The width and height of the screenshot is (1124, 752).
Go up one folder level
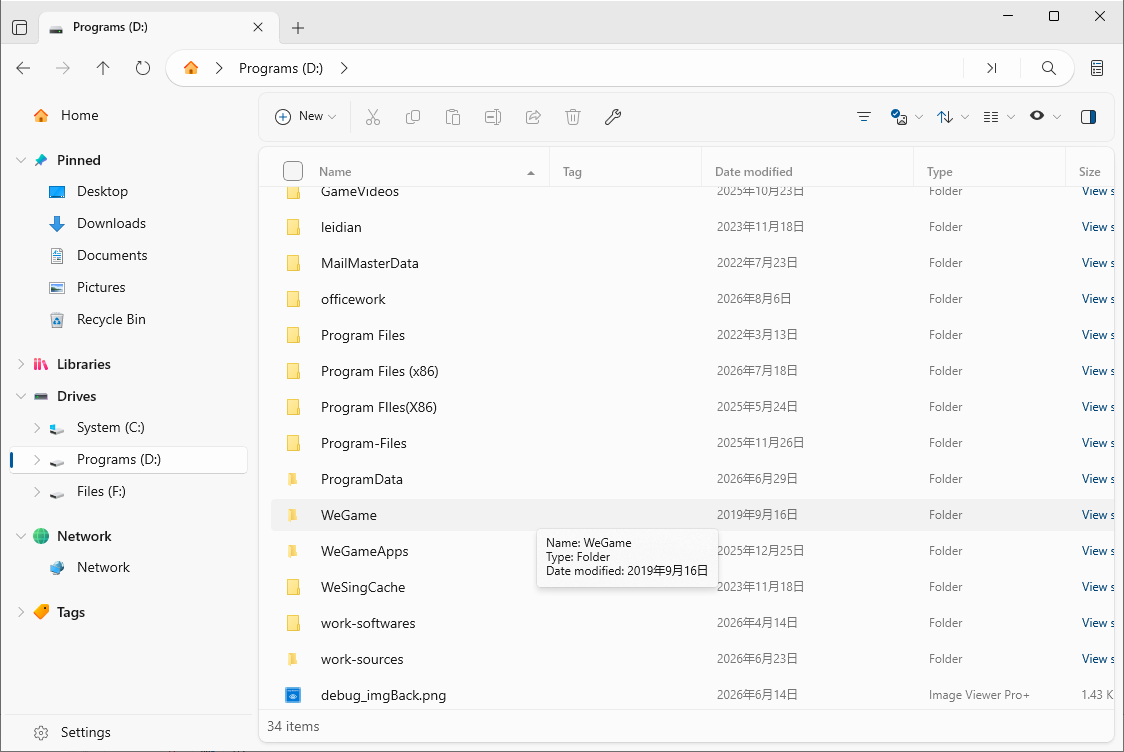click(x=103, y=68)
